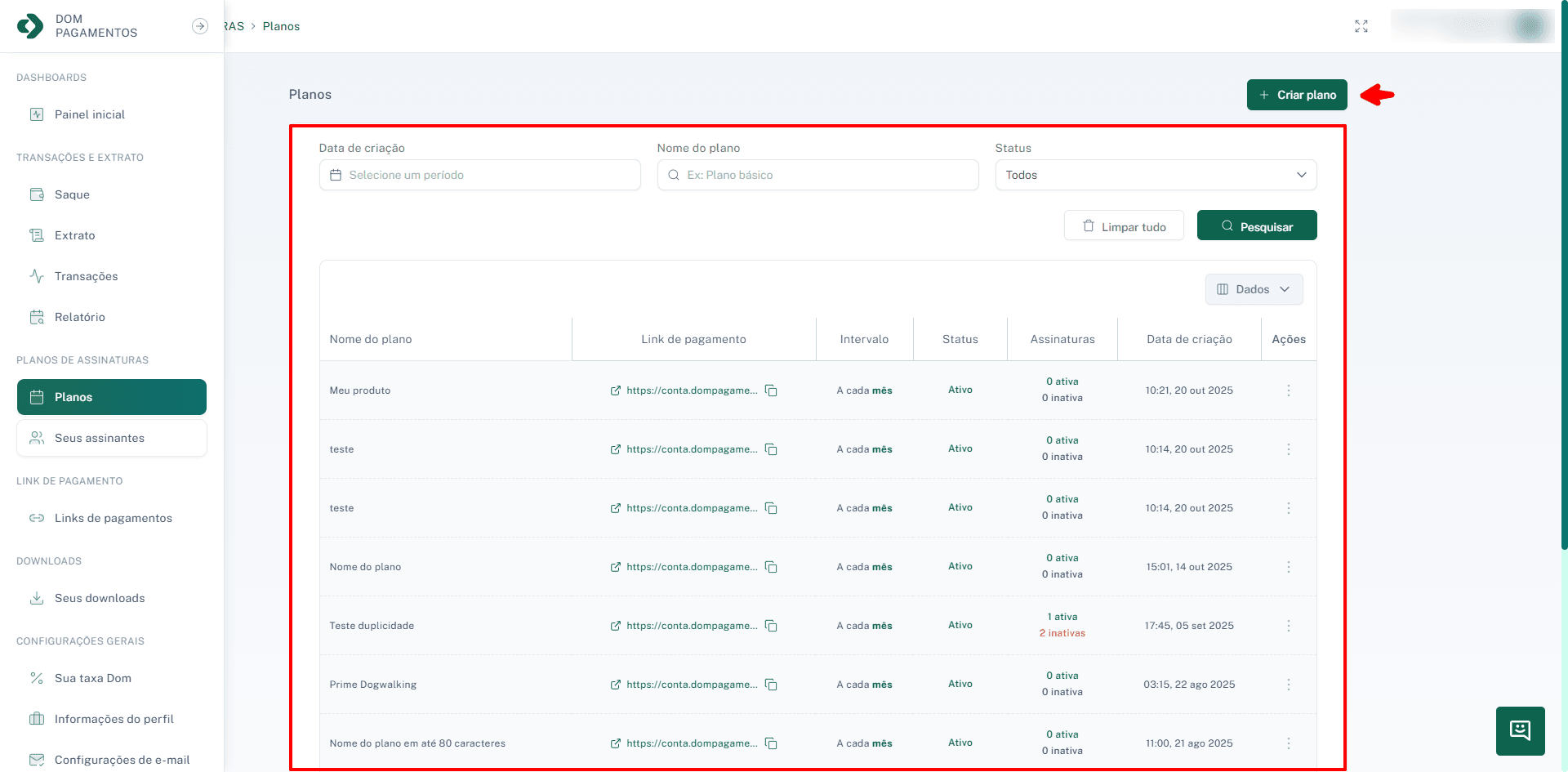Go to Seus assinantes in sidebar
The height and width of the screenshot is (772, 1568).
[x=100, y=438]
